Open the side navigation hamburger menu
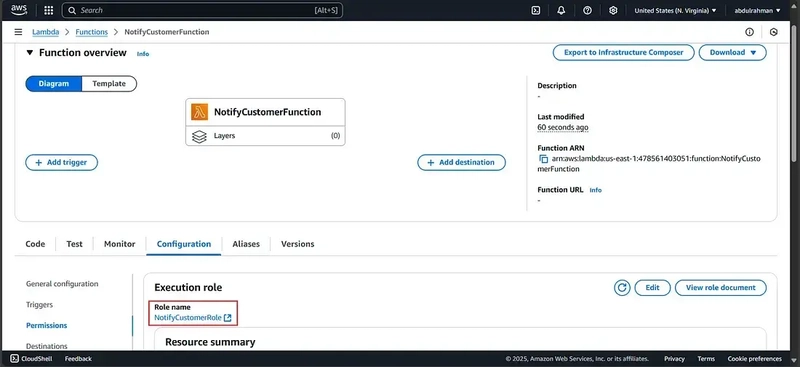 18,32
